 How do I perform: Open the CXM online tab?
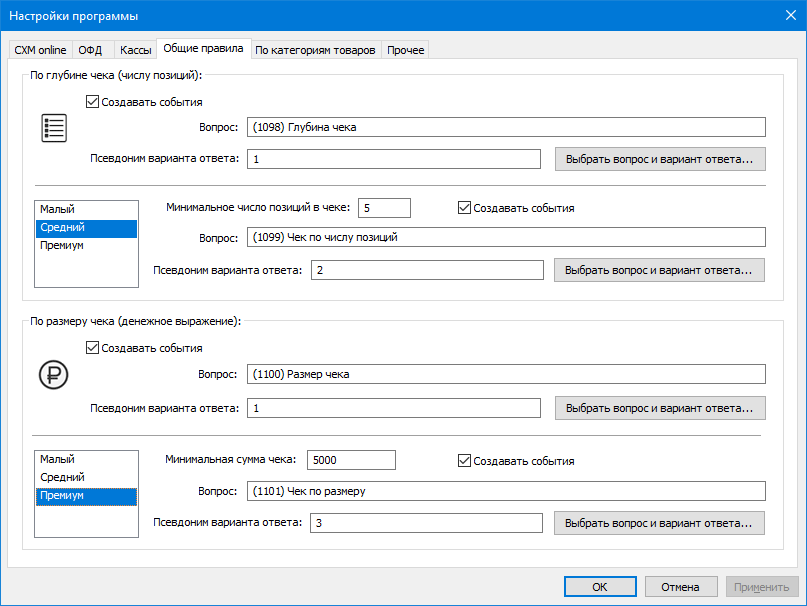40,50
